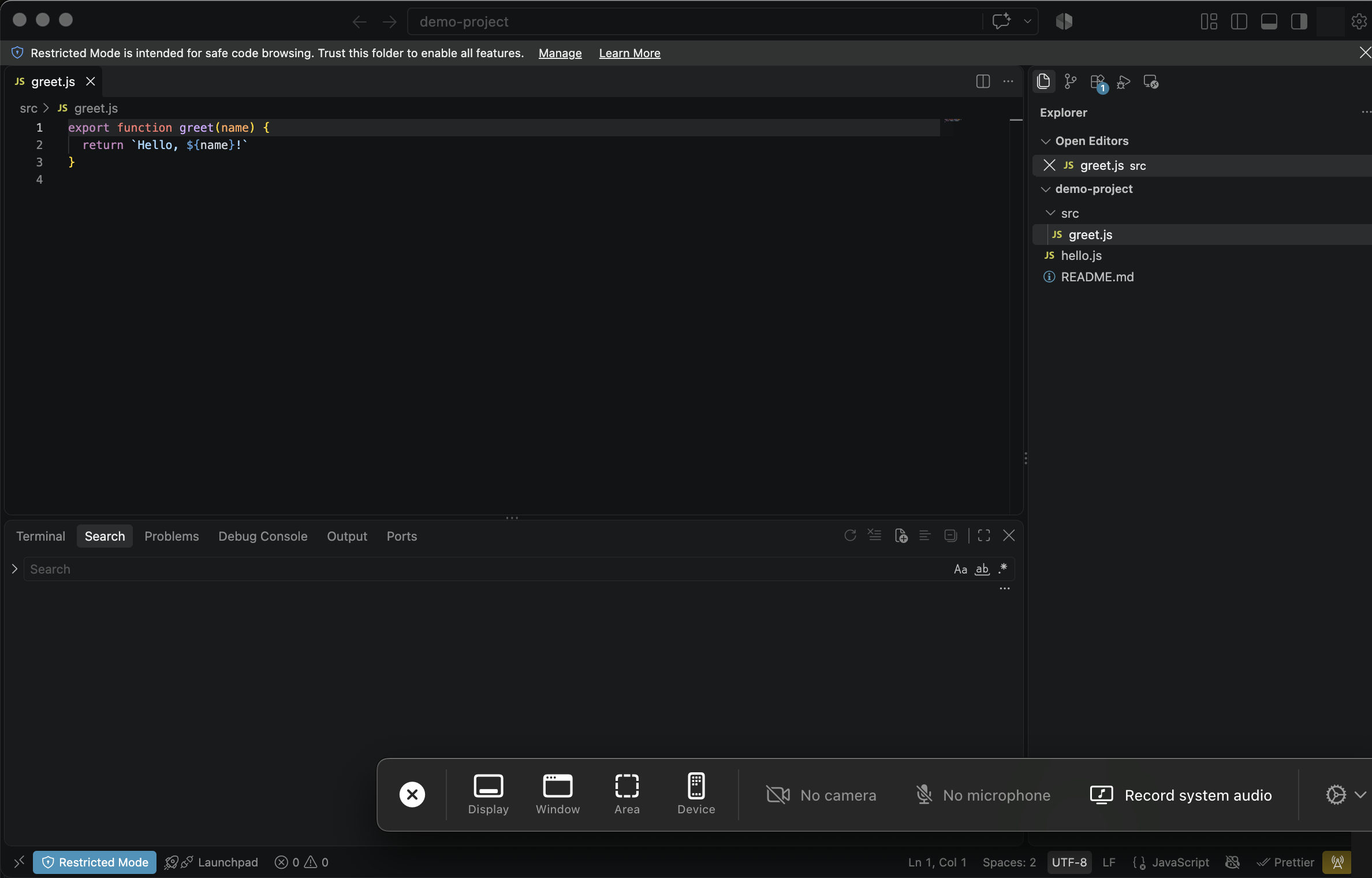
Task: Switch to the Output tab
Action: pos(347,536)
